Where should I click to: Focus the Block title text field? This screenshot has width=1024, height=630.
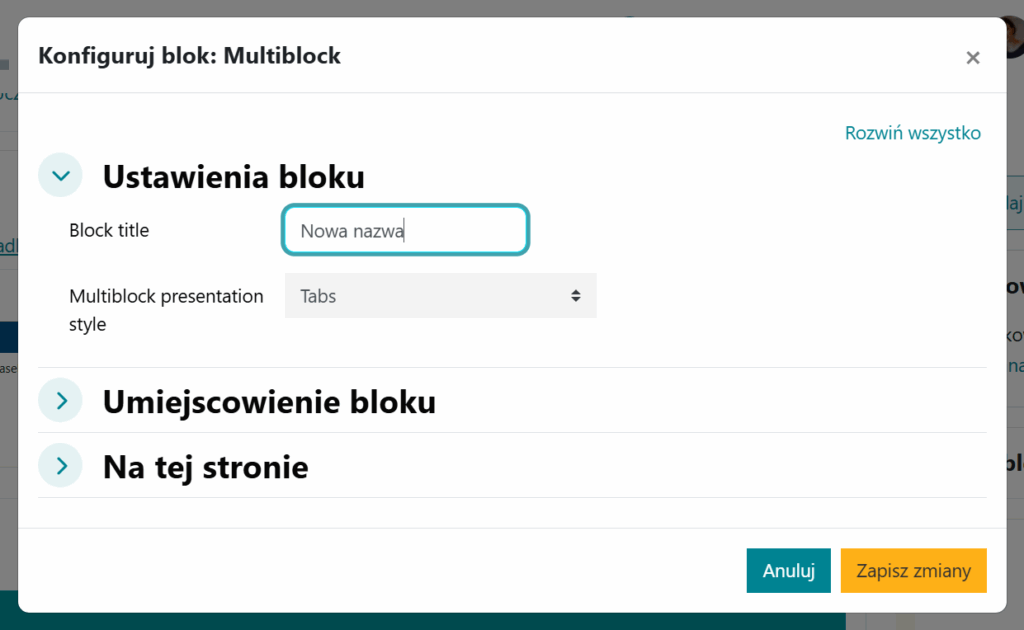(x=405, y=231)
